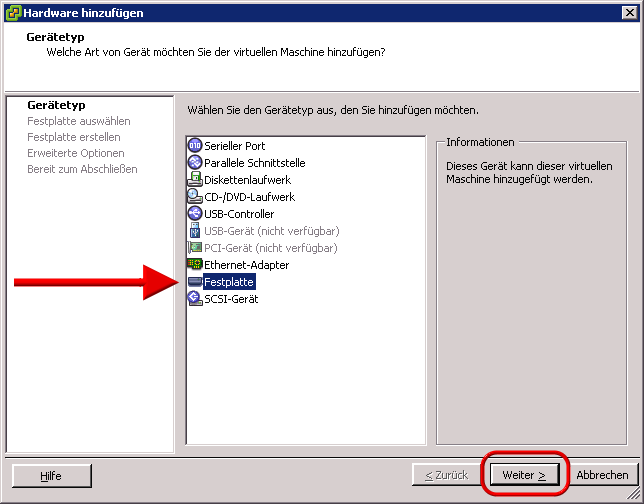
Task: Click the Serieller Port icon
Action: click(195, 146)
